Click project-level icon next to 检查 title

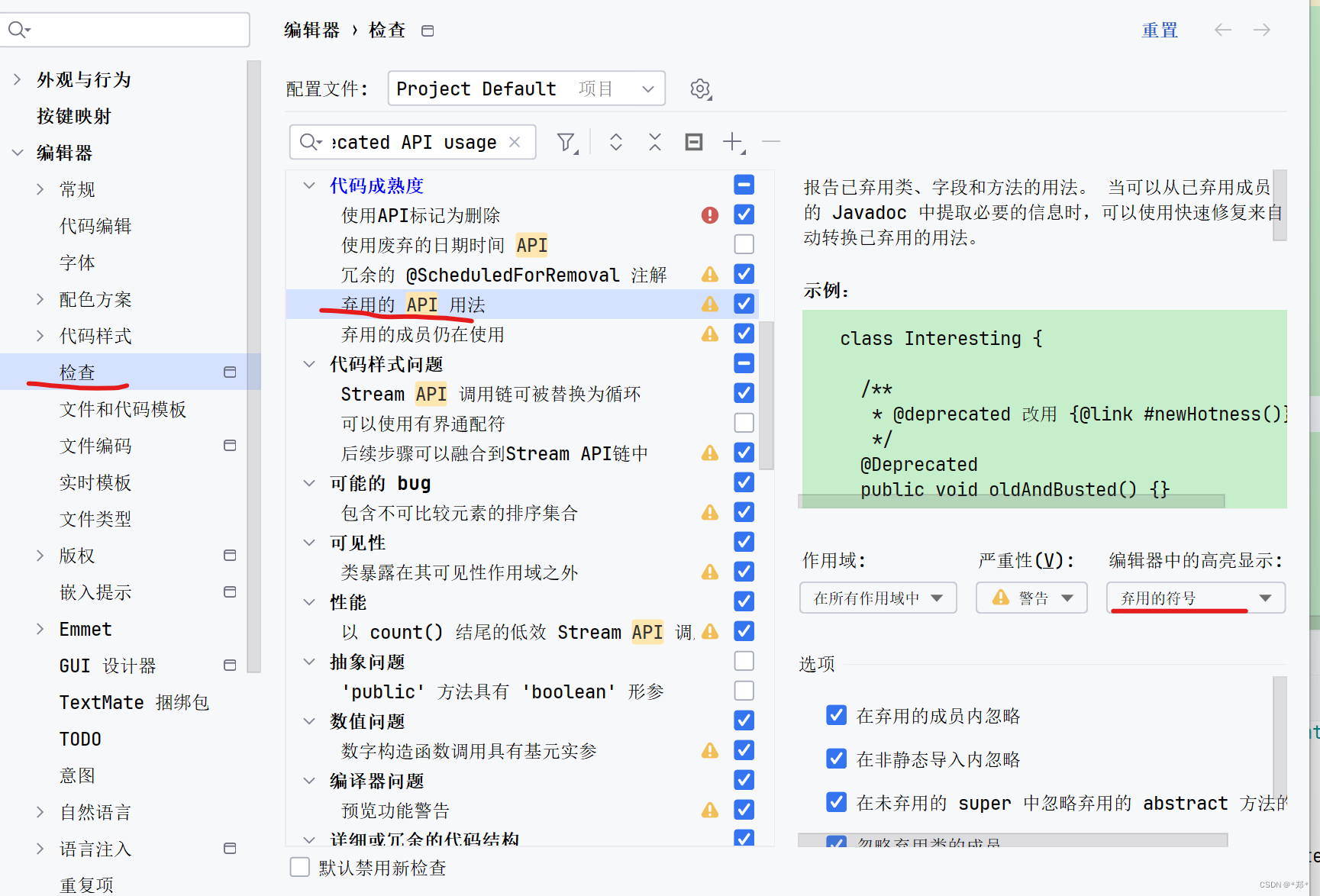click(x=428, y=31)
